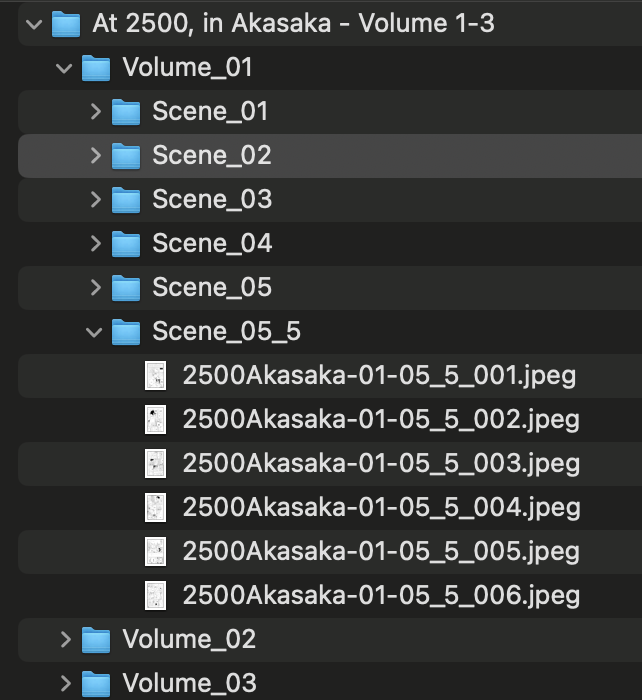Collapse the "At 2500, in Akasaka" root folder
The image size is (642, 700).
point(35,23)
